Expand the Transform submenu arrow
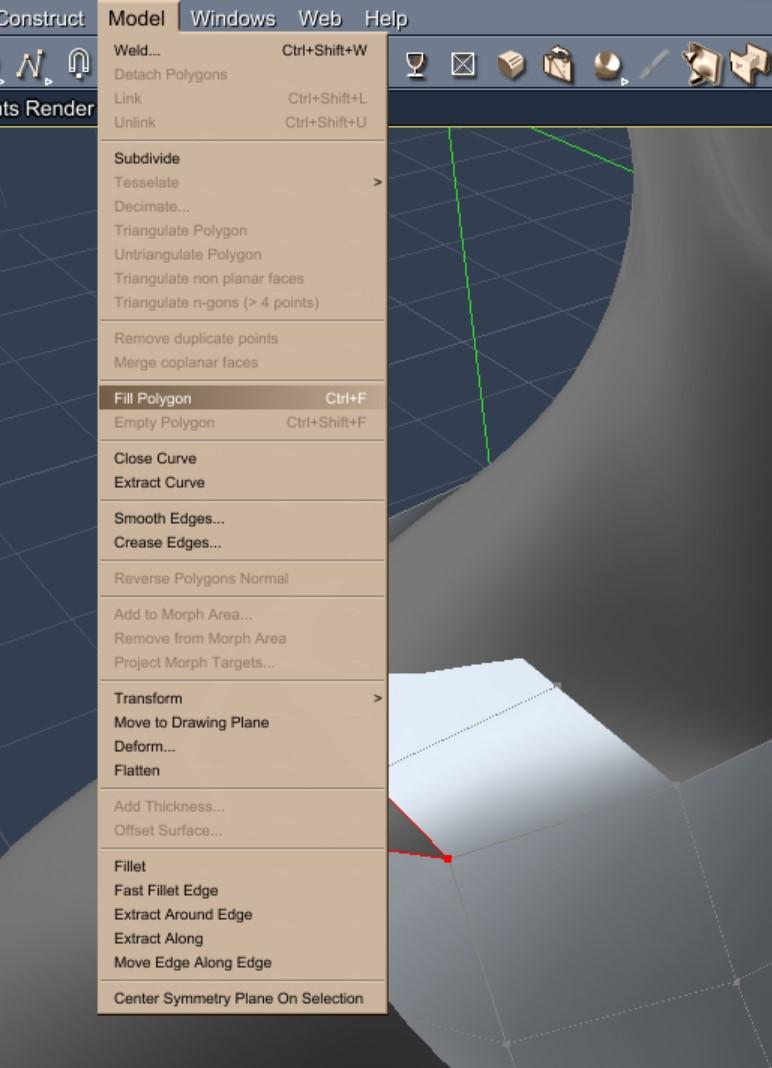Viewport: 772px width, 1068px height. click(x=377, y=698)
